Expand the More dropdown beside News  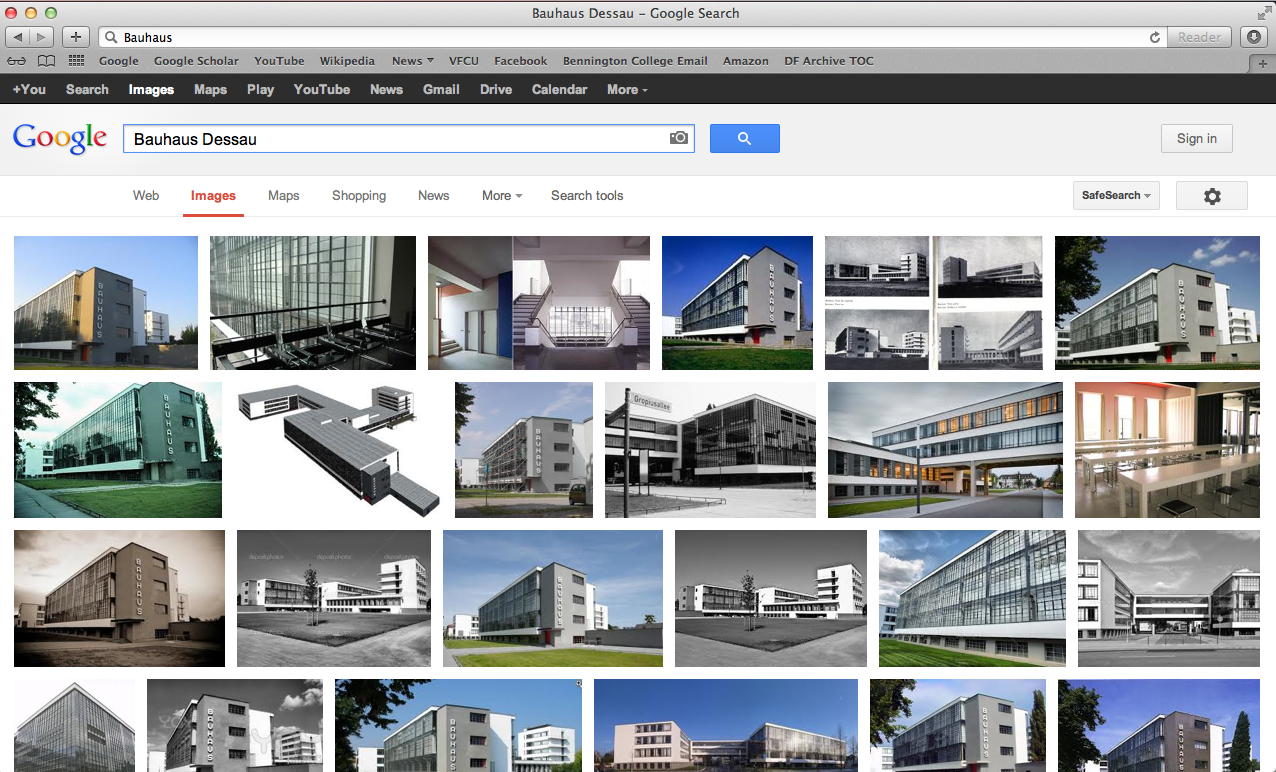[501, 196]
